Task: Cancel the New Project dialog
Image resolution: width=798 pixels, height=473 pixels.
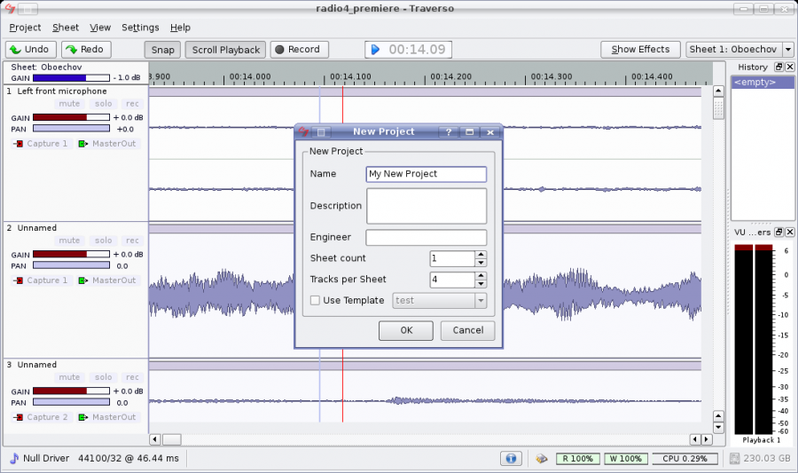Action: click(468, 330)
